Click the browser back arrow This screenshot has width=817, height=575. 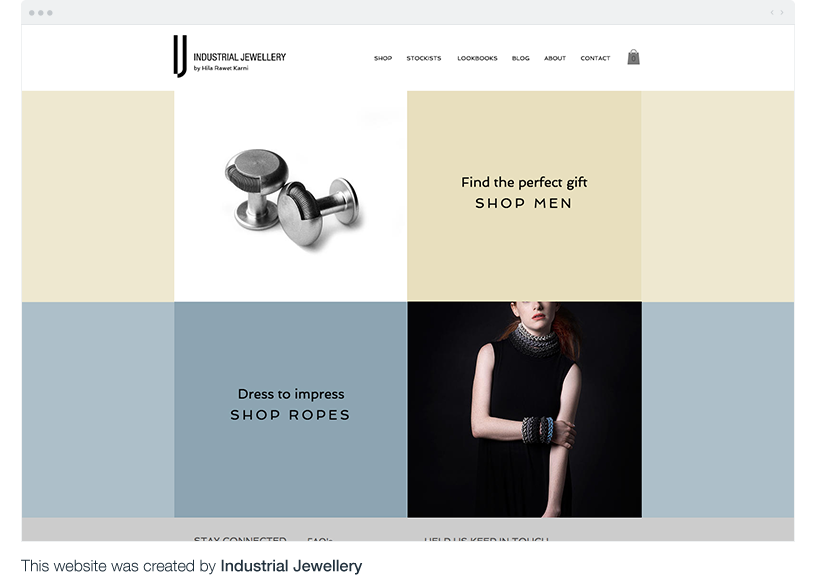[x=772, y=12]
